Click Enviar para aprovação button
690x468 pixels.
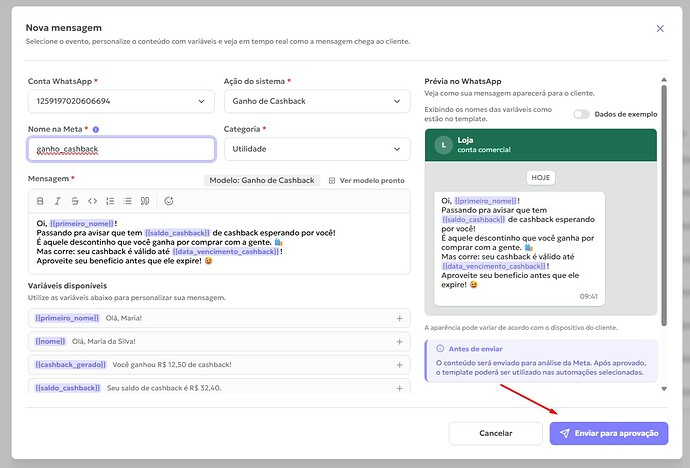pos(609,433)
